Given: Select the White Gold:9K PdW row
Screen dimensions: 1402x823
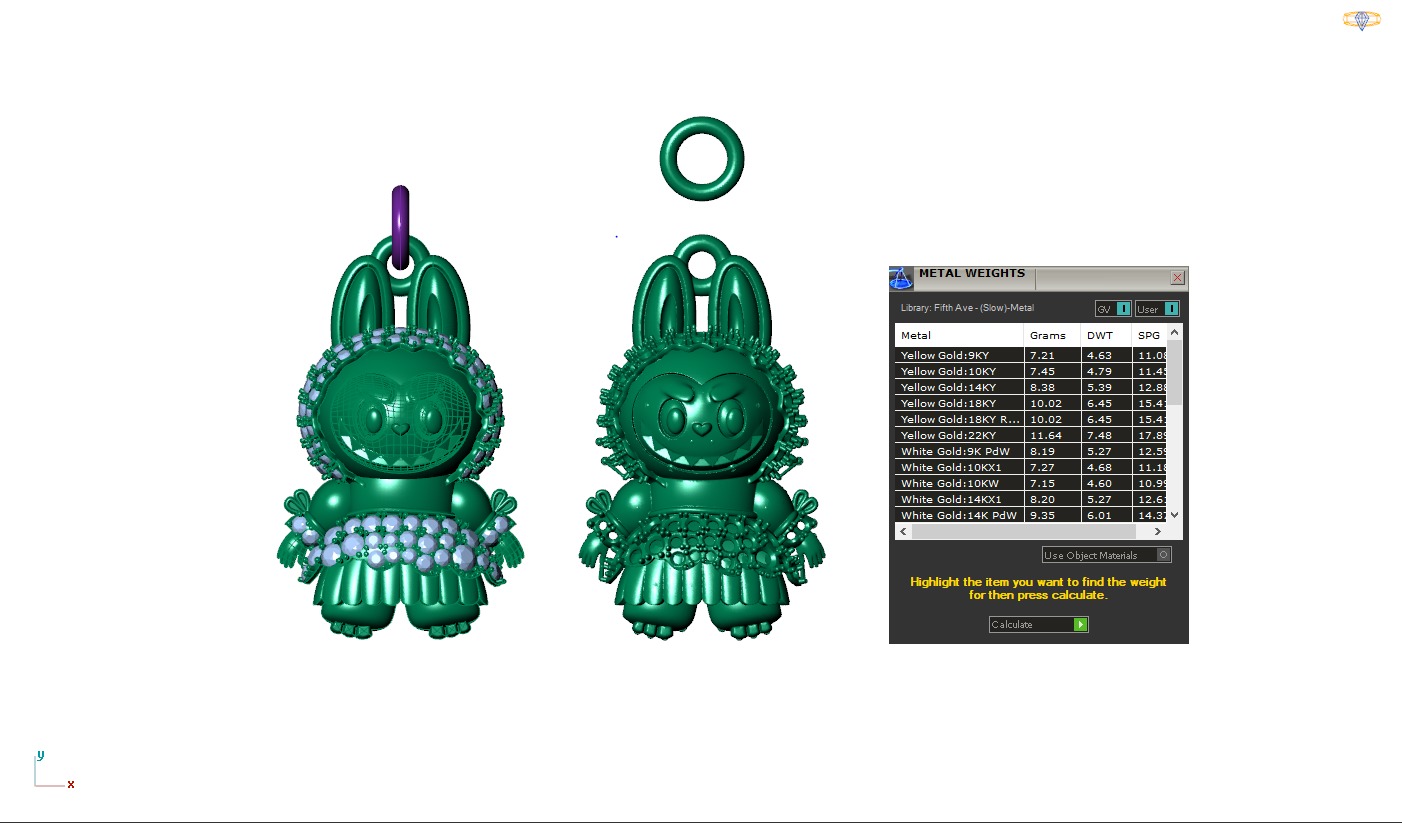Looking at the screenshot, I should click(x=1031, y=451).
